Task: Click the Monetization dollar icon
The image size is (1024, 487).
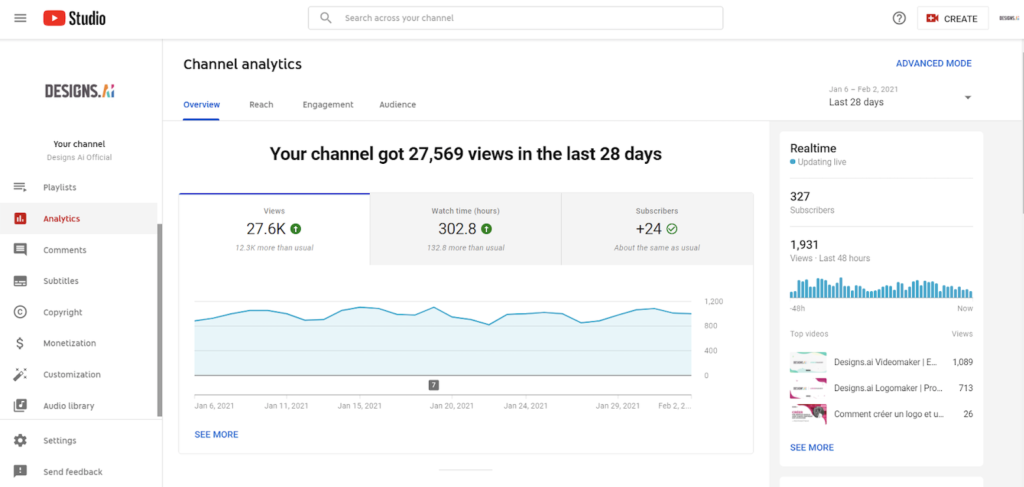Action: tap(20, 343)
